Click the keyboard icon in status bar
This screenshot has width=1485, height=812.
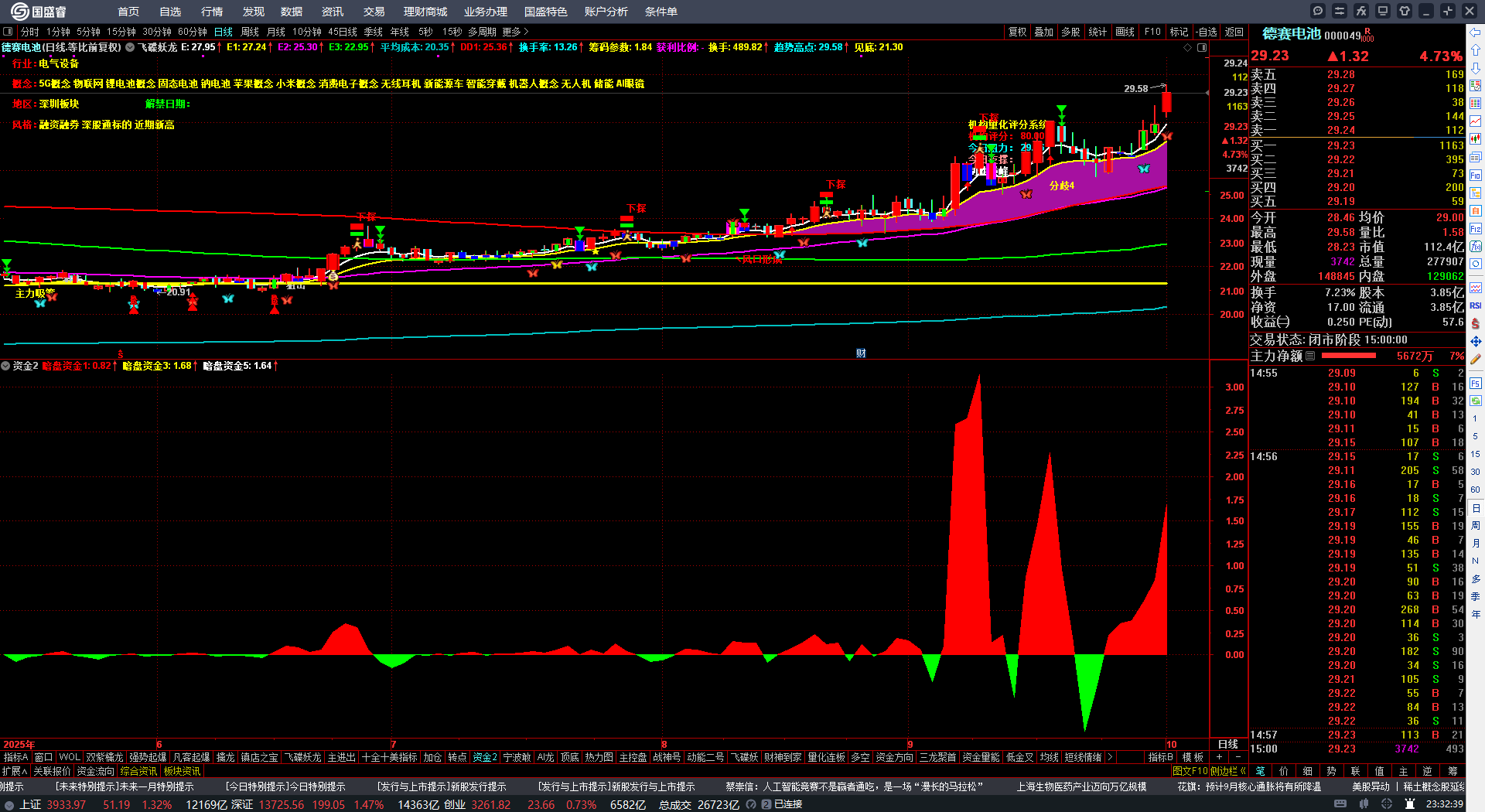[x=1340, y=804]
